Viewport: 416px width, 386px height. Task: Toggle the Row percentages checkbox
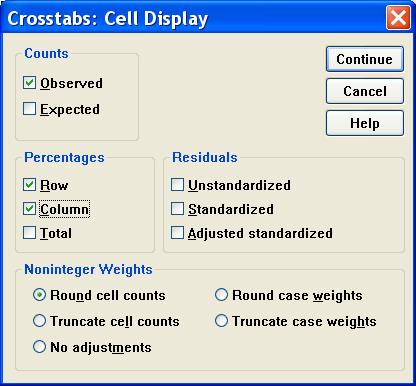(29, 185)
